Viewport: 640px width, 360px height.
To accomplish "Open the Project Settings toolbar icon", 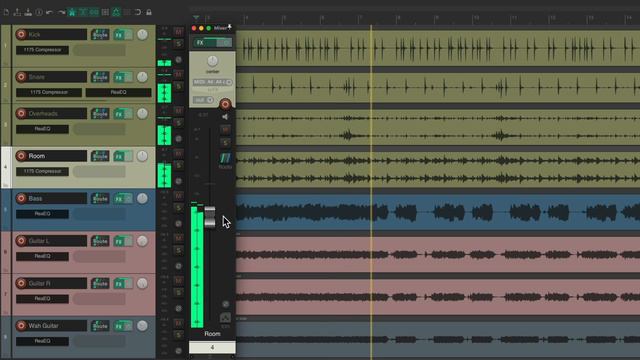I will click(x=39, y=12).
